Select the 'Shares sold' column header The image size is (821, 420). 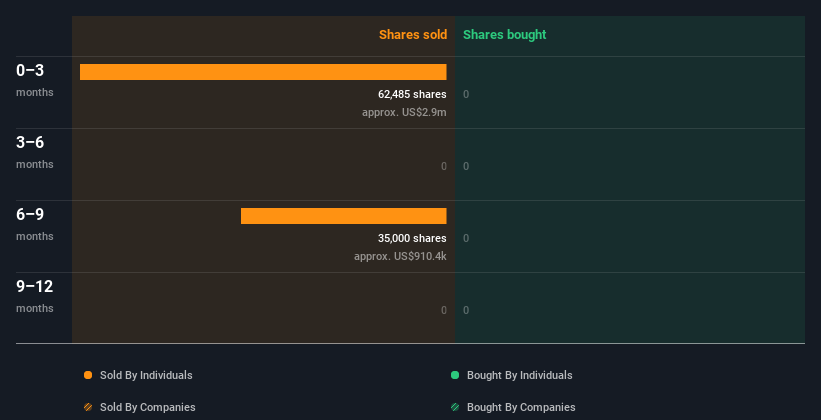click(413, 35)
